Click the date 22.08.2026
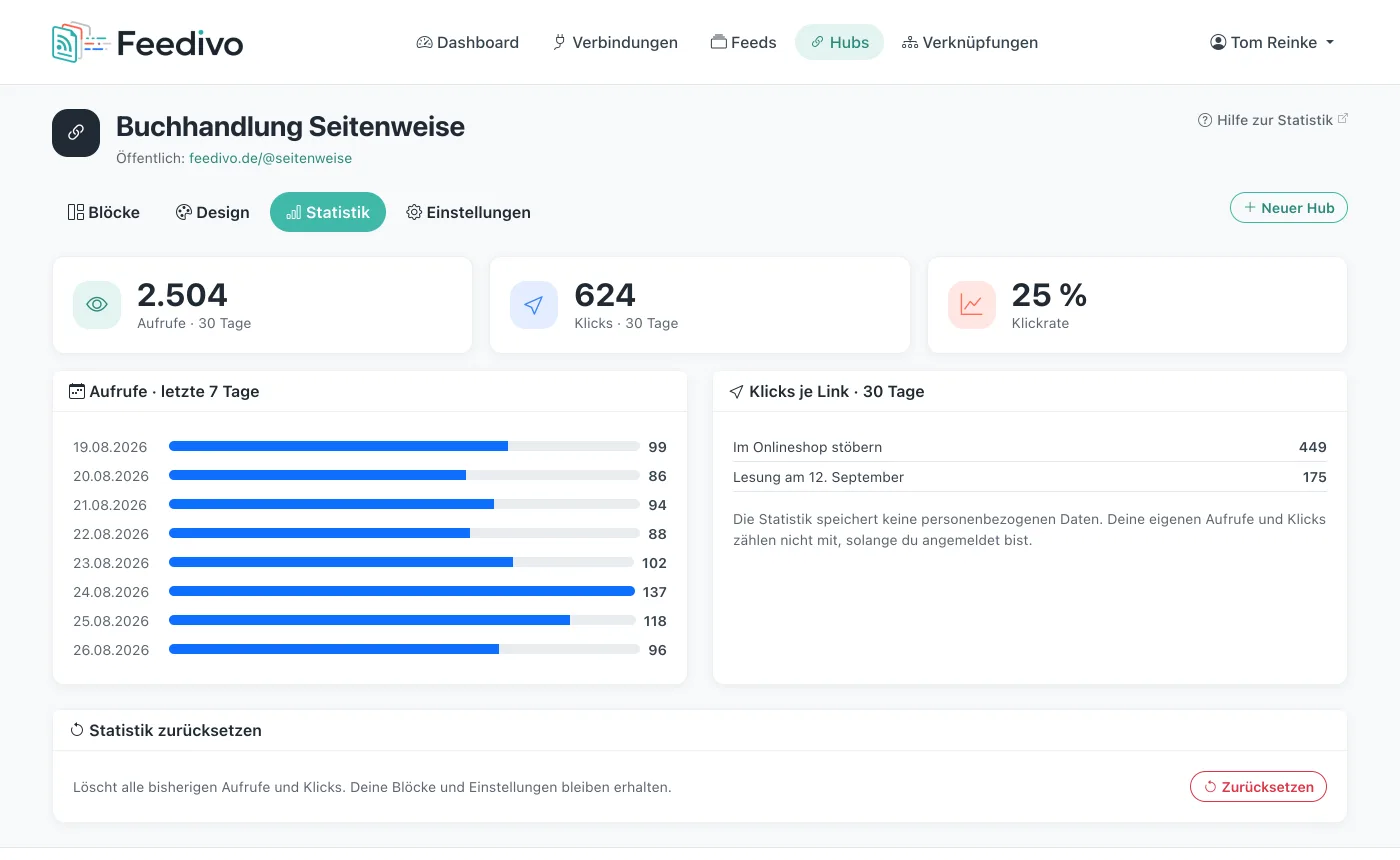Screen dimensions: 1400x860 coord(111,534)
